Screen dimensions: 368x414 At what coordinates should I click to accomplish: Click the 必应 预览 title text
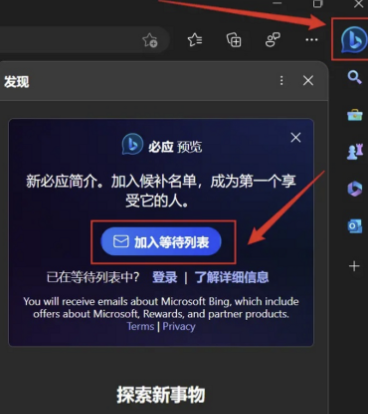coord(175,146)
